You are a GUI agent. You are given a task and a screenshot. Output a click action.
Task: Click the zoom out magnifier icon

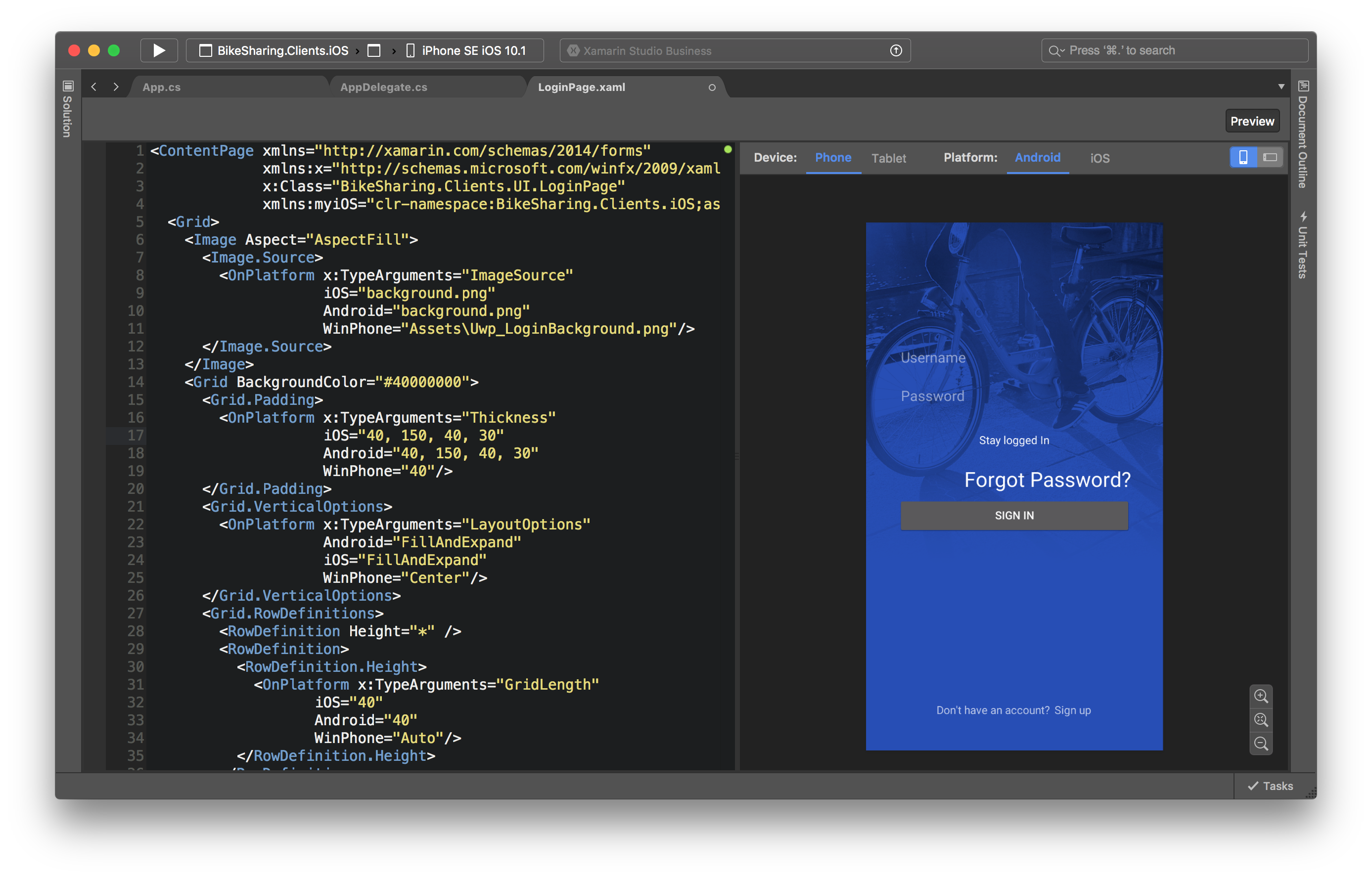pyautogui.click(x=1261, y=744)
